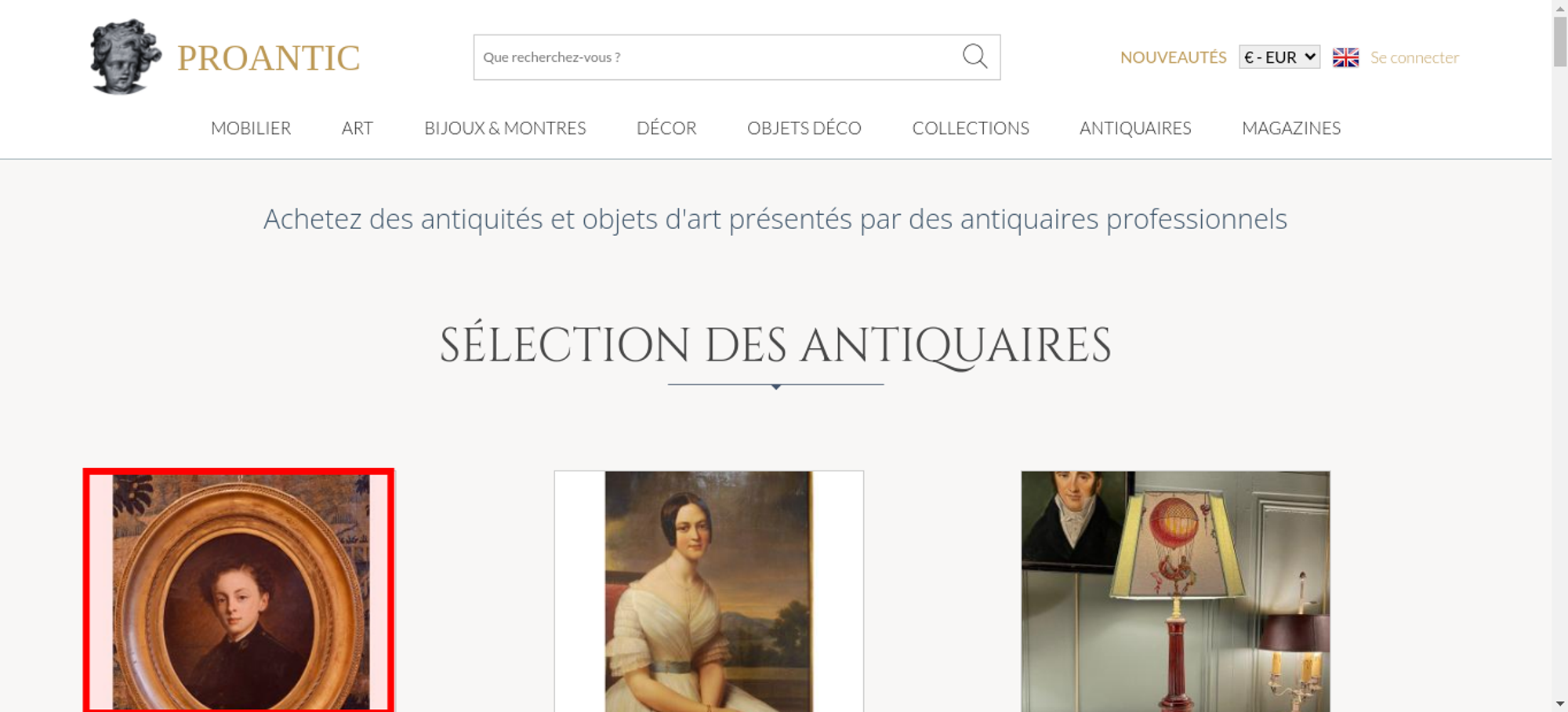Viewport: 1568px width, 712px height.
Task: Click the Se connecter link
Action: [1414, 57]
